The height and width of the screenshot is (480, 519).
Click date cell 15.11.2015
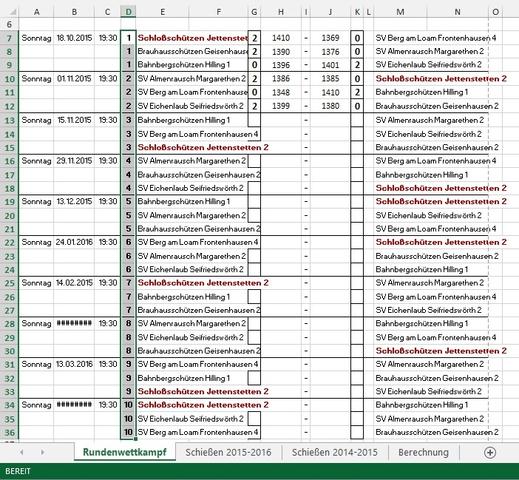pyautogui.click(x=74, y=120)
